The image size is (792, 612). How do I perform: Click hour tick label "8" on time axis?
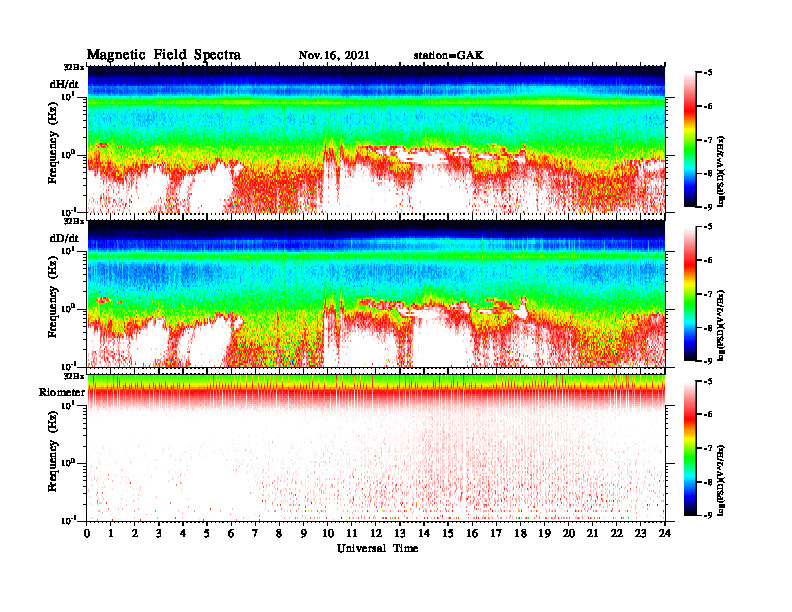tap(279, 534)
